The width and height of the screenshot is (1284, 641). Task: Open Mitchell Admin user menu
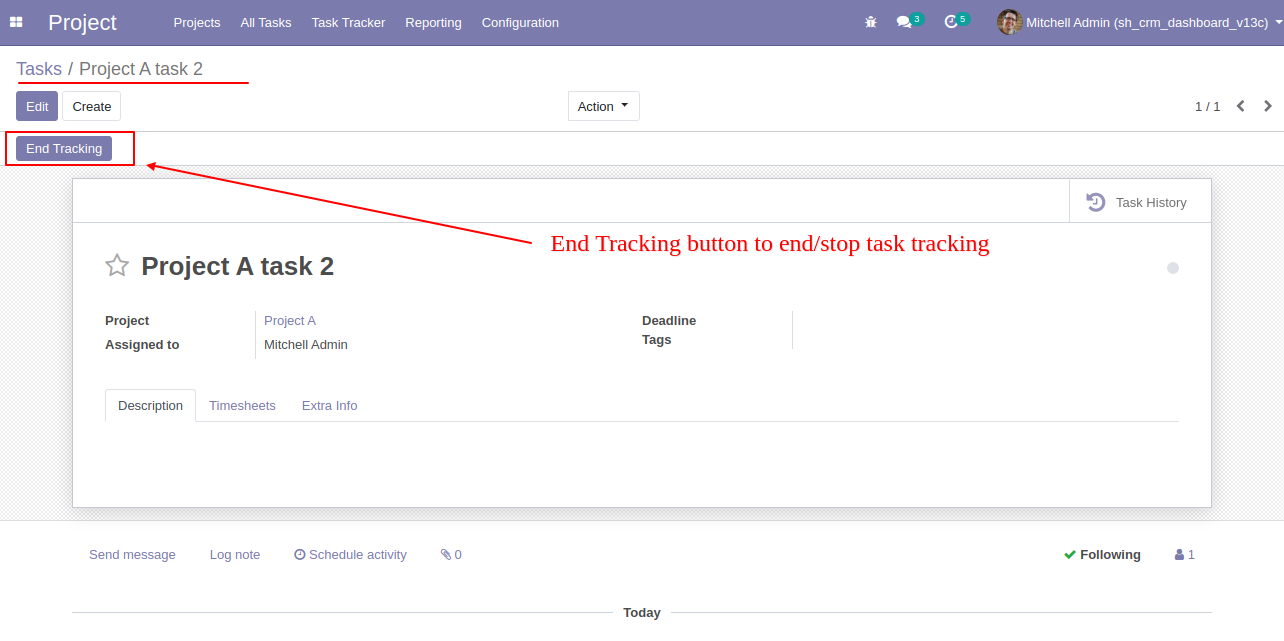click(1140, 22)
